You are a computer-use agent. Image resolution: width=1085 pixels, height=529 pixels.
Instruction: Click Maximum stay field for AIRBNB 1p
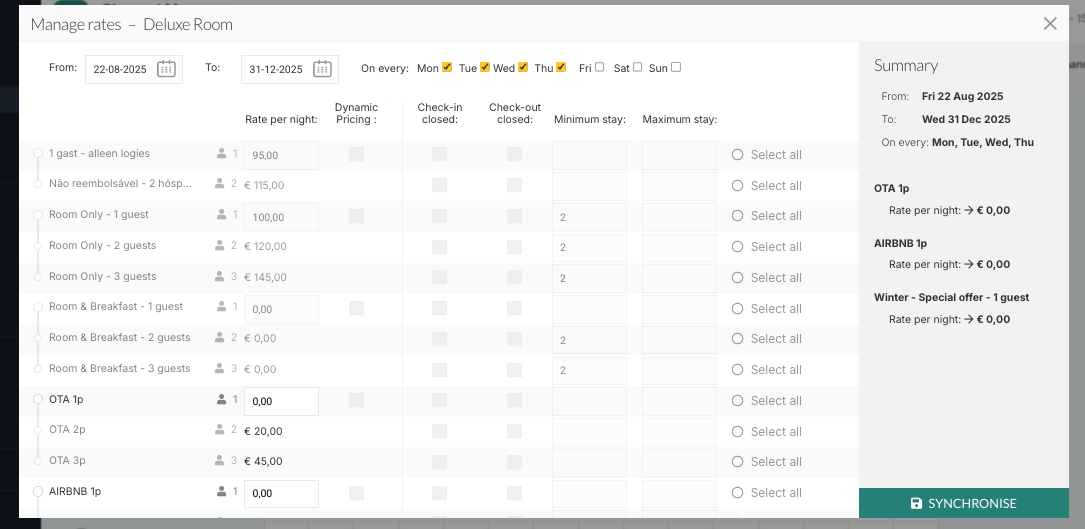point(680,494)
